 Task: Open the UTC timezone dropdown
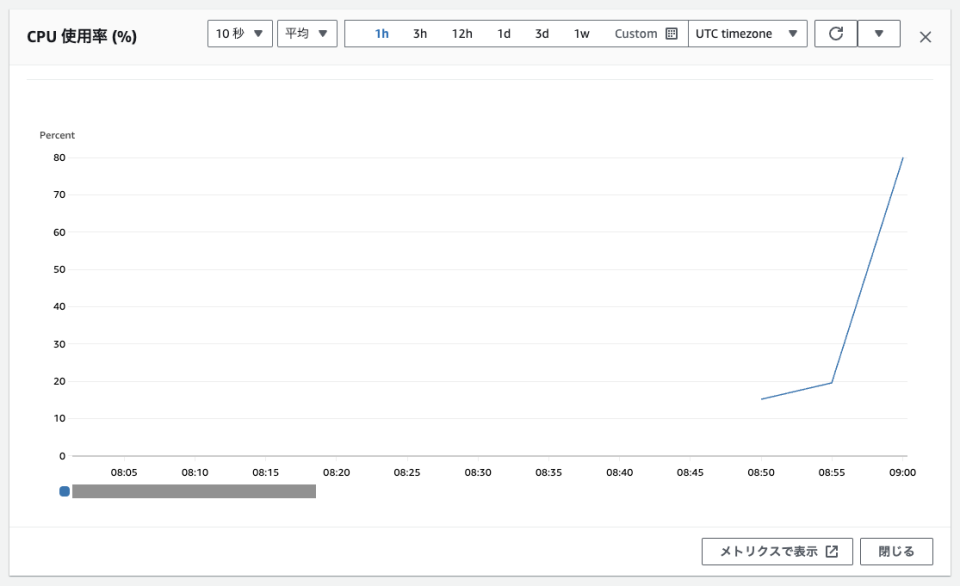pos(748,33)
